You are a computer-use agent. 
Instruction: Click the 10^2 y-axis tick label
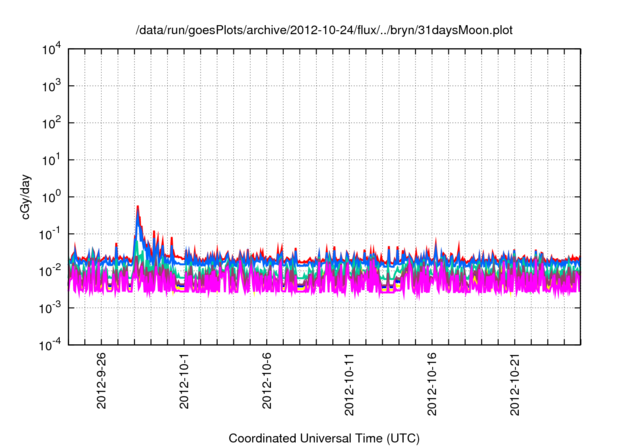coord(50,123)
